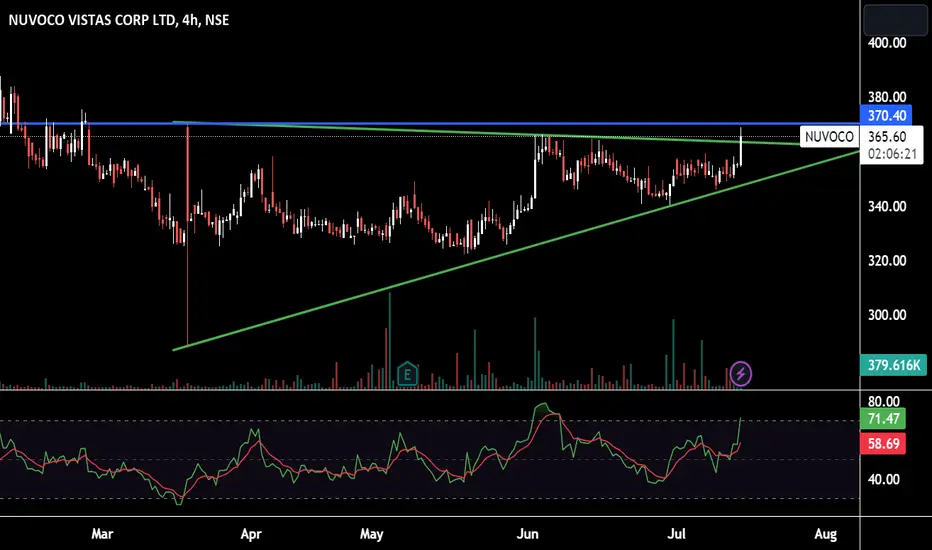Click the 300.00 price axis label
The height and width of the screenshot is (550, 932).
[x=887, y=315]
